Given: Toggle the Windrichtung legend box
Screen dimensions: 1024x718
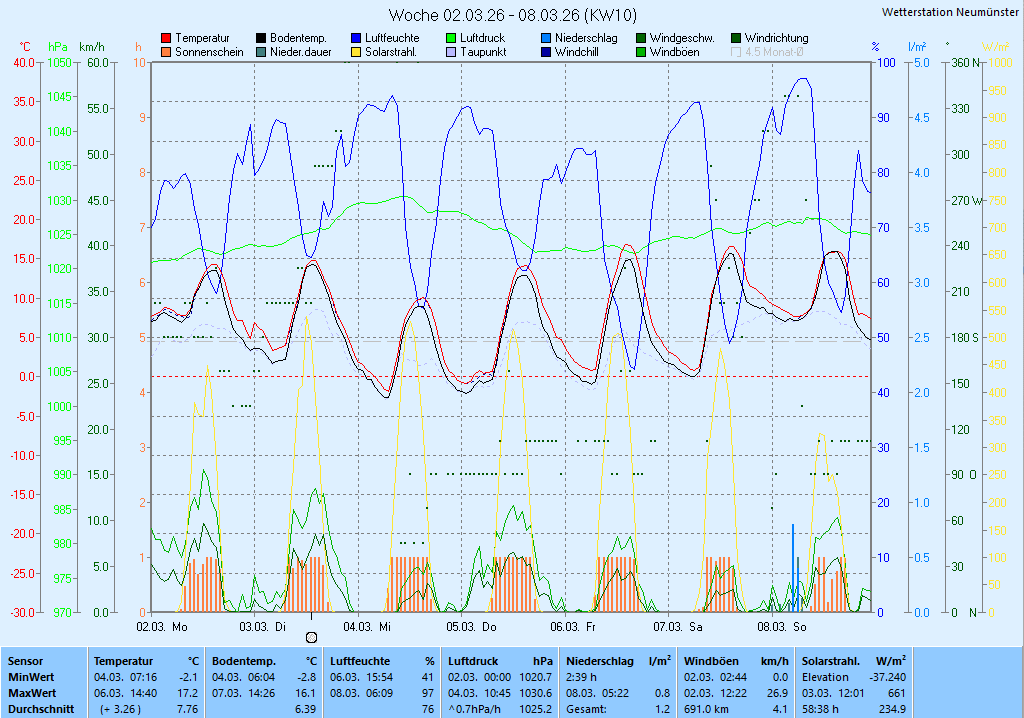Looking at the screenshot, I should pos(736,38).
